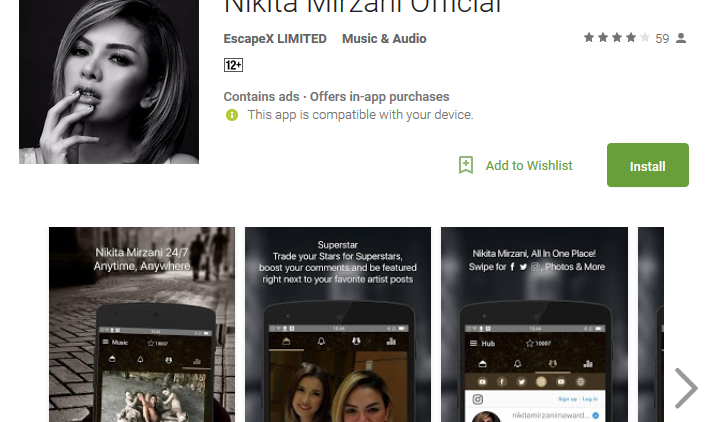
Task: Open the 'All In One Place' screenshot
Action: [x=534, y=325]
